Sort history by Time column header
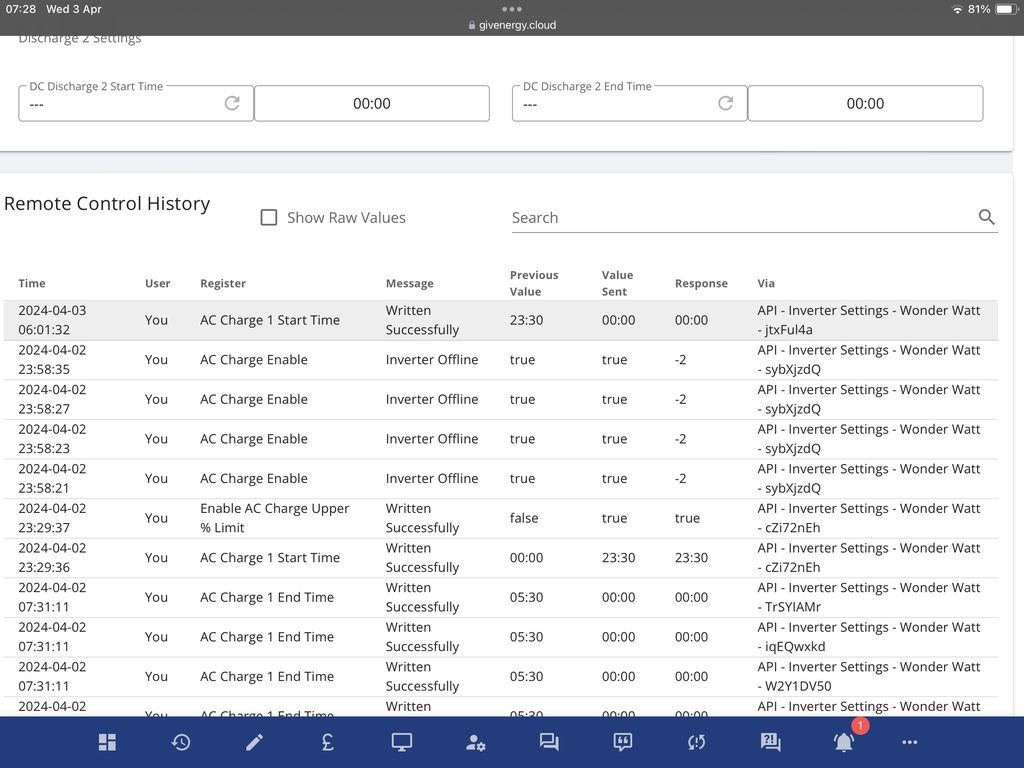This screenshot has height=768, width=1024. 32,283
